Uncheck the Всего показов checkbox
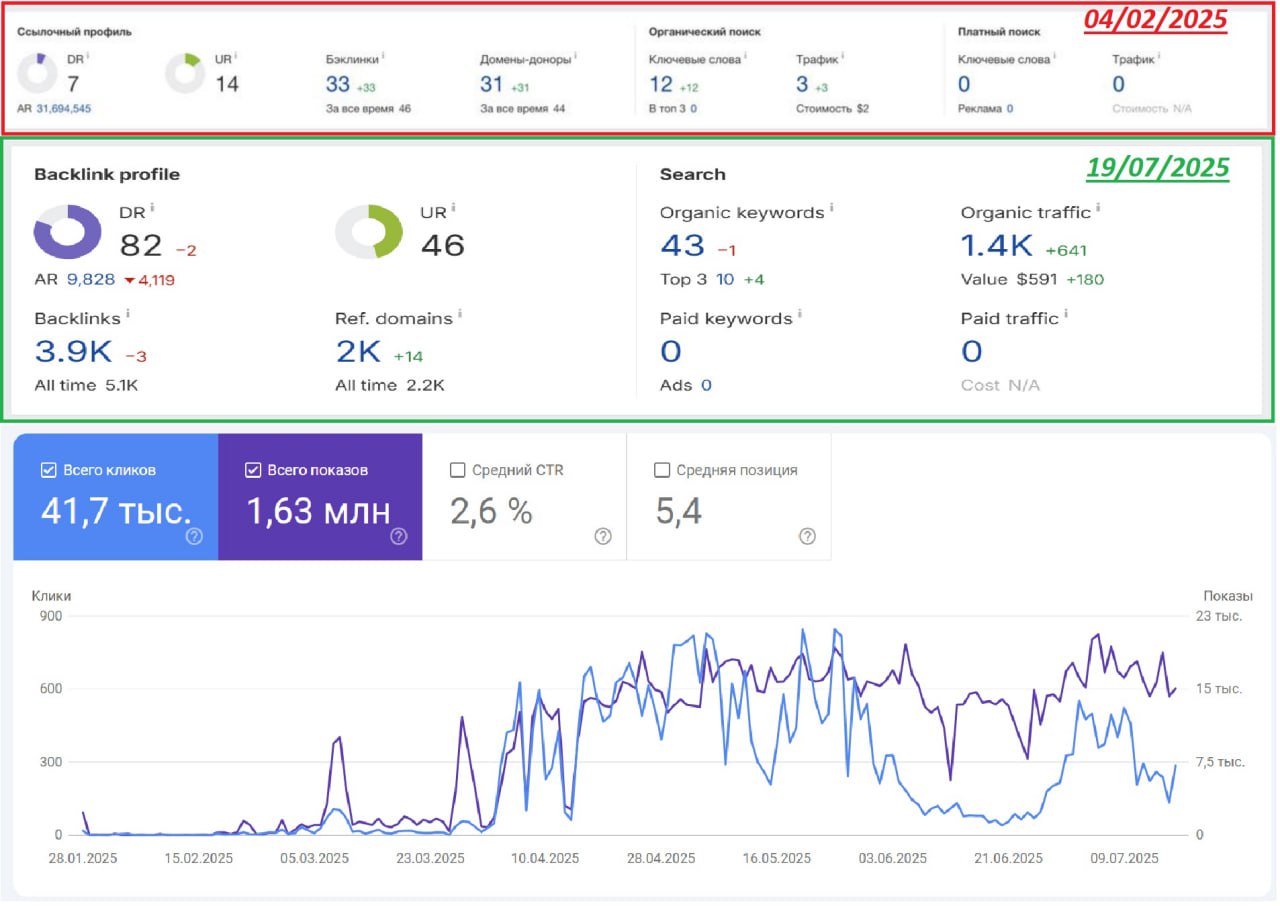 (253, 470)
